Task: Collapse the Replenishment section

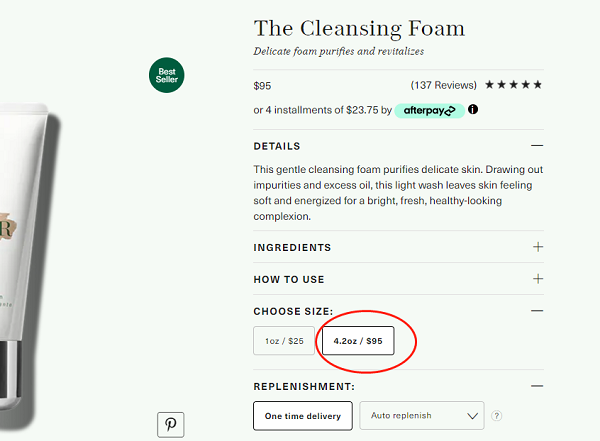Action: [537, 386]
